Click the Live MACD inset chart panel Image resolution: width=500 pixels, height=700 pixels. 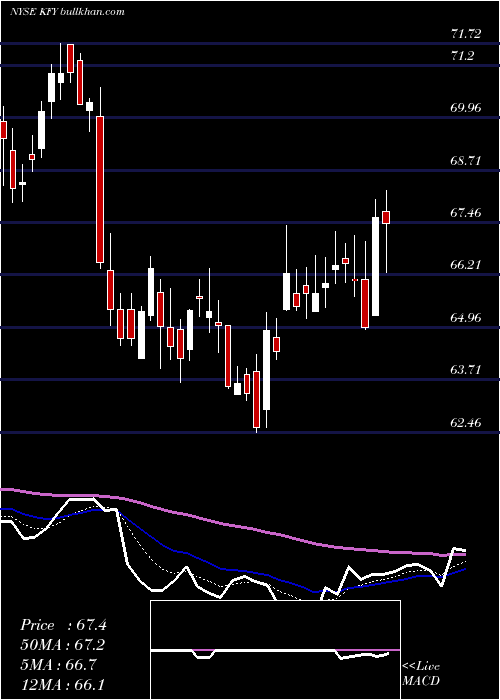coord(275,650)
